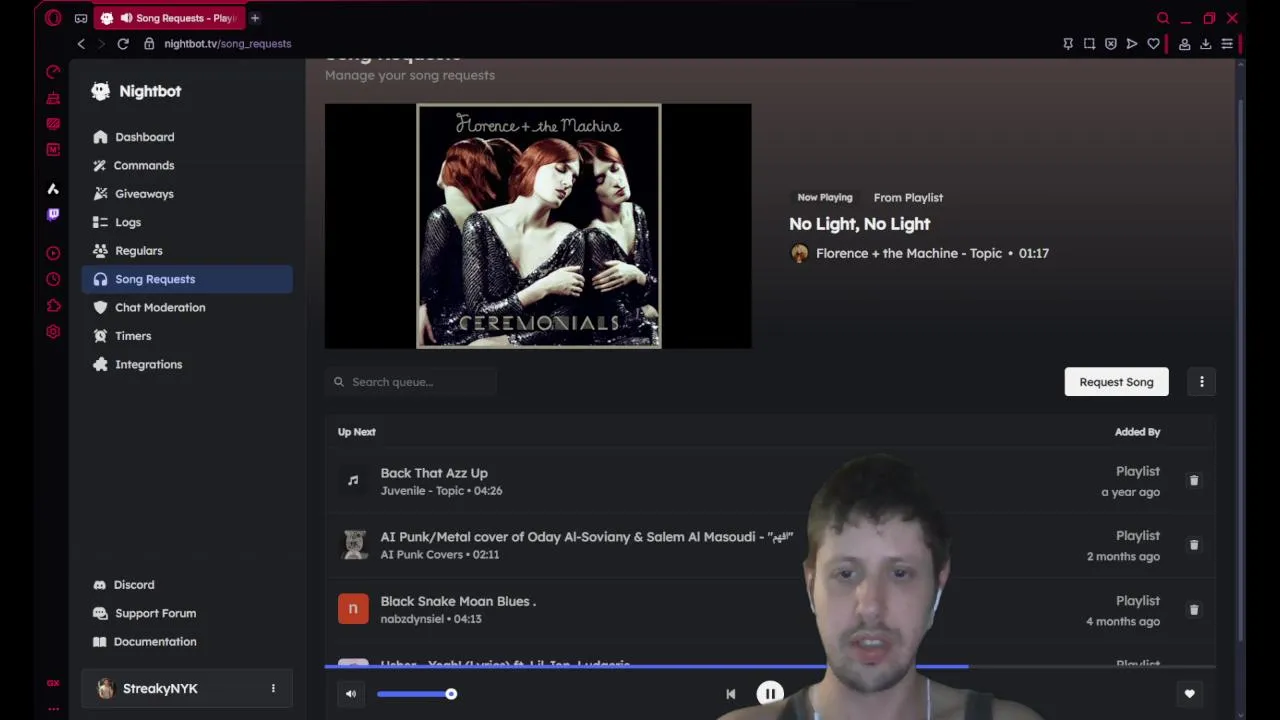1280x720 pixels.
Task: Mute the tab audio speaker icon
Action: pyautogui.click(x=126, y=18)
